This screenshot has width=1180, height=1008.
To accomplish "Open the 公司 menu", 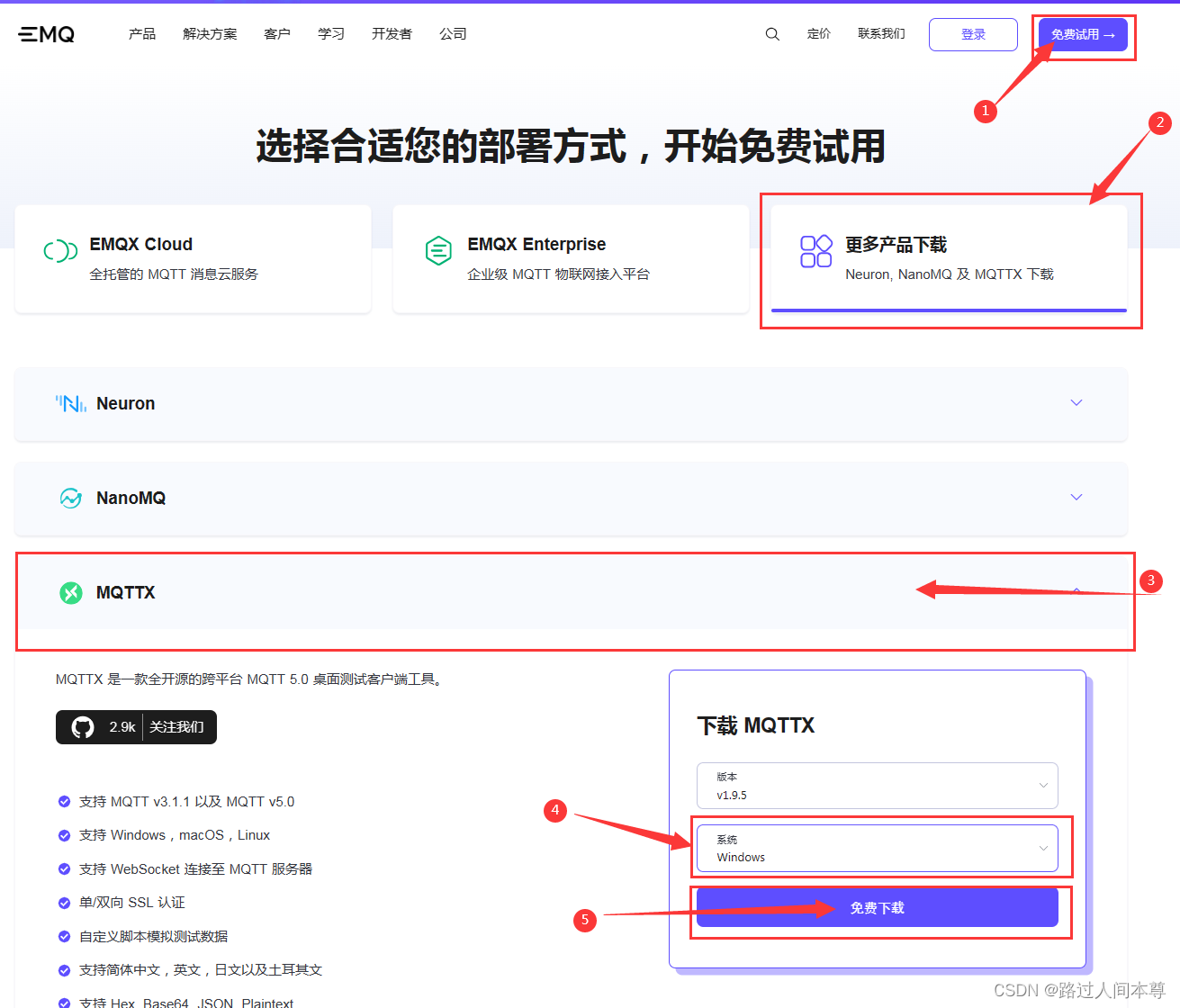I will pos(453,34).
